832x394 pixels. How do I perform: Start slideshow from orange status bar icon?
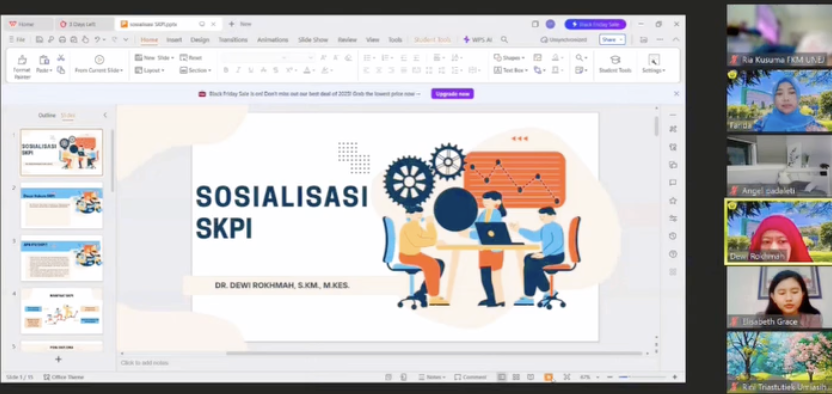548,377
